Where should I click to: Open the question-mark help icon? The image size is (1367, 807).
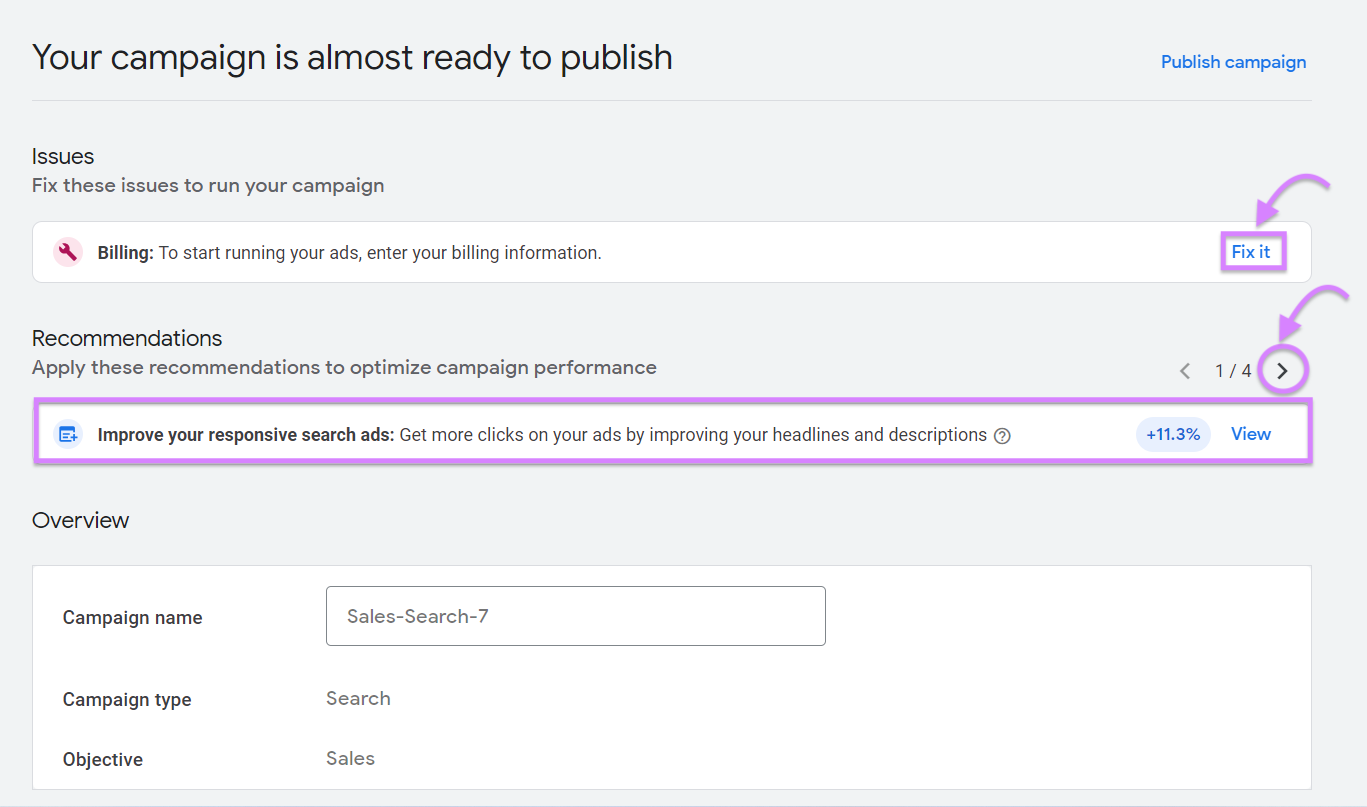[x=1002, y=435]
